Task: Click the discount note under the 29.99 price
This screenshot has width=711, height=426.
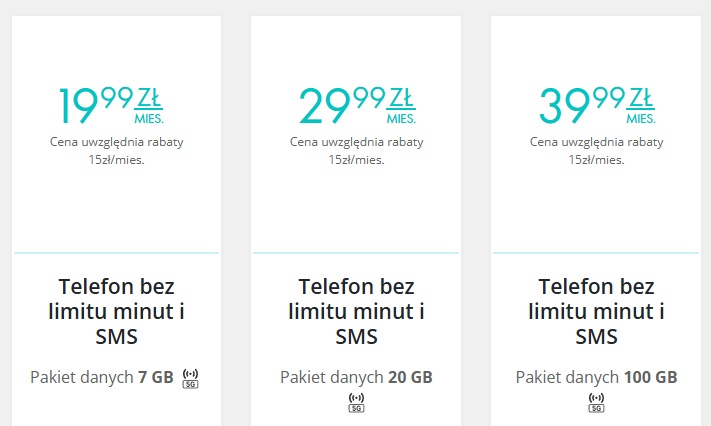Action: pos(356,151)
